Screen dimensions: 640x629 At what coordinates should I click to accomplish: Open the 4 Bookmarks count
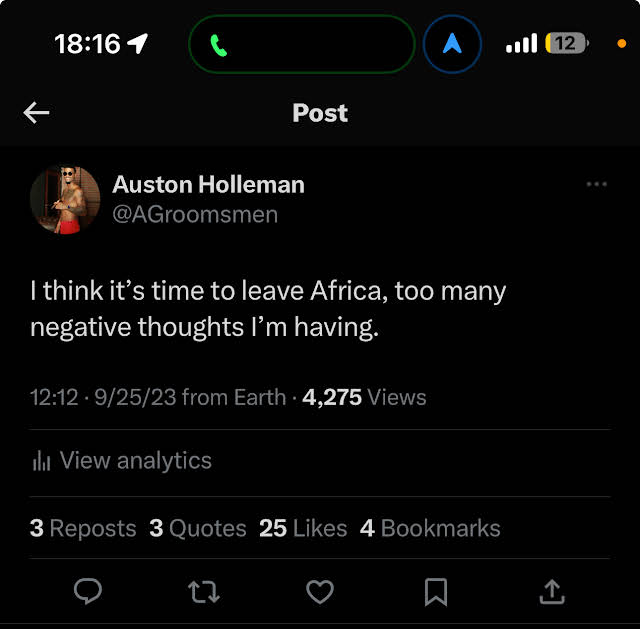click(x=430, y=528)
